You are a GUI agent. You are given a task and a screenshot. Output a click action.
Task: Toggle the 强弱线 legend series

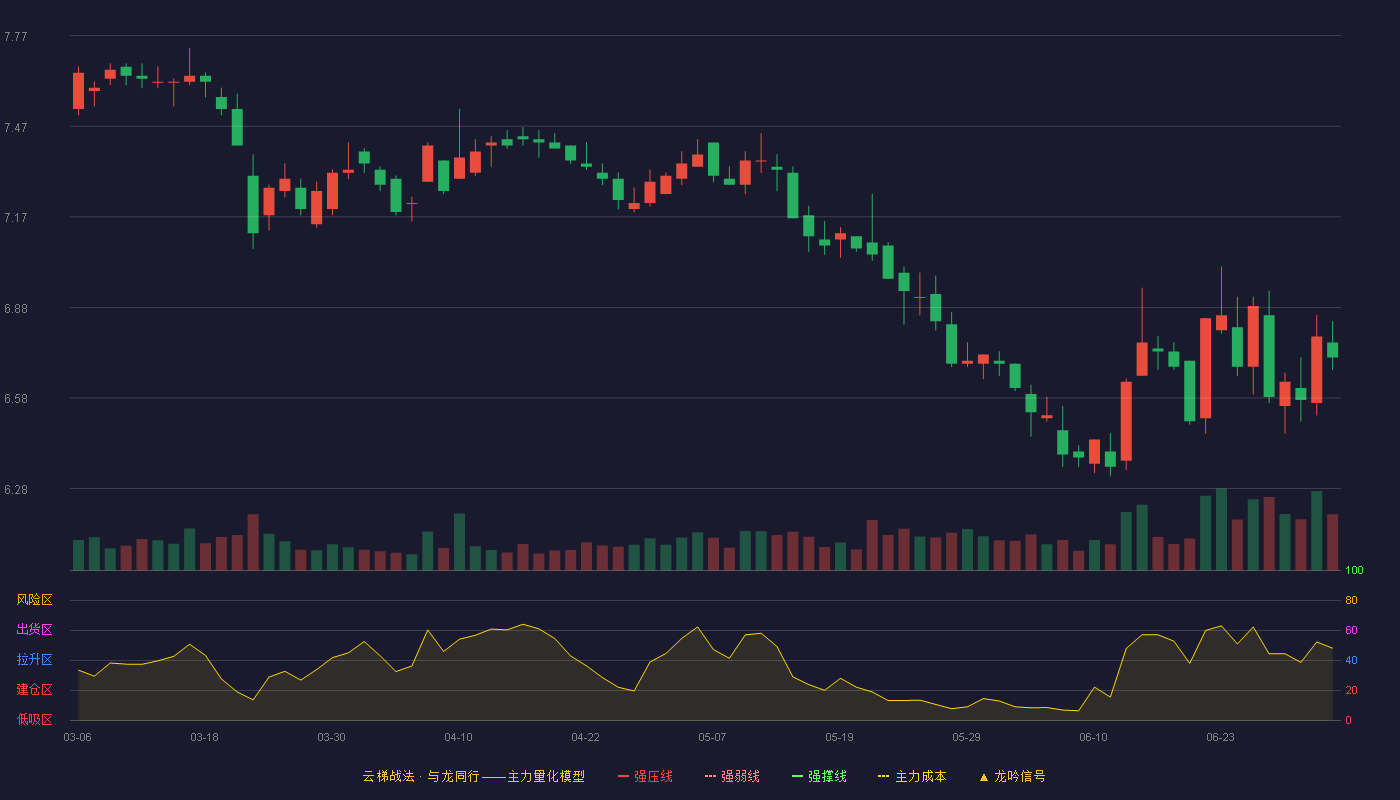tap(732, 776)
